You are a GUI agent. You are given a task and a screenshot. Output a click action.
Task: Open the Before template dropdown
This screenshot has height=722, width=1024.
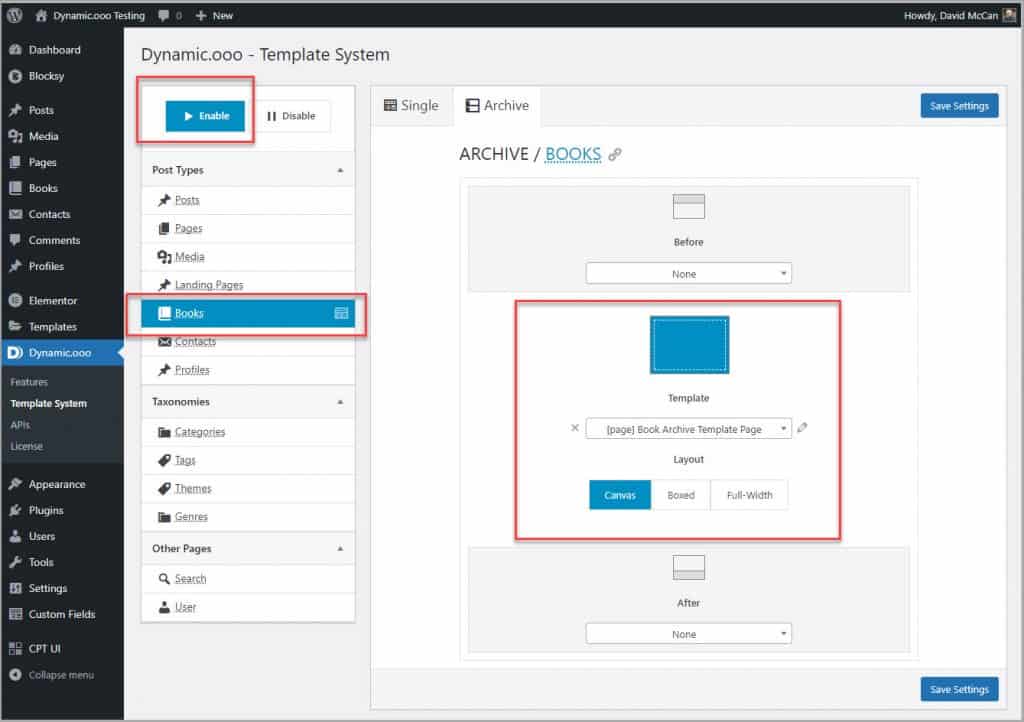[688, 274]
